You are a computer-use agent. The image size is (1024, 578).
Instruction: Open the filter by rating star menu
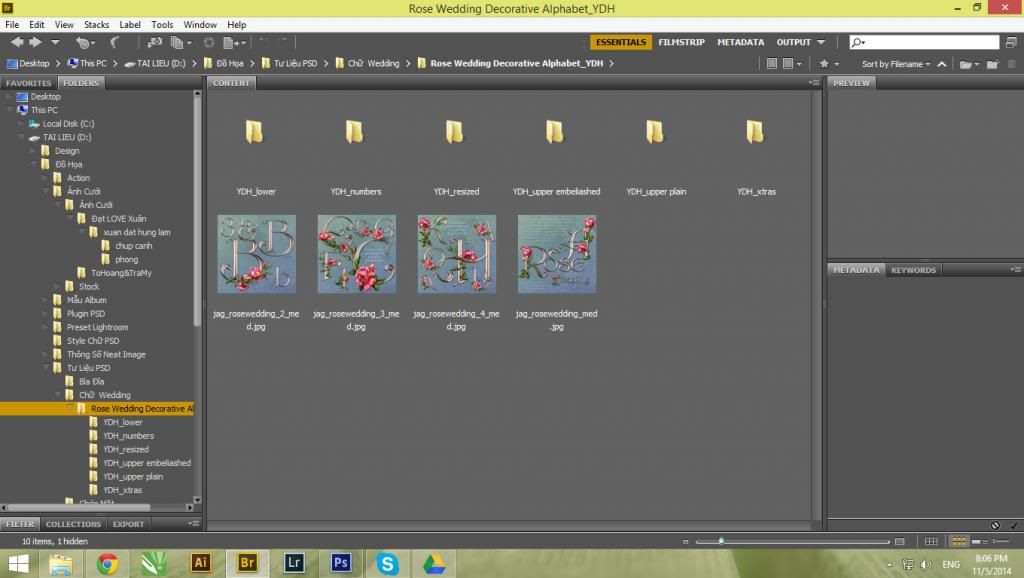tap(829, 64)
